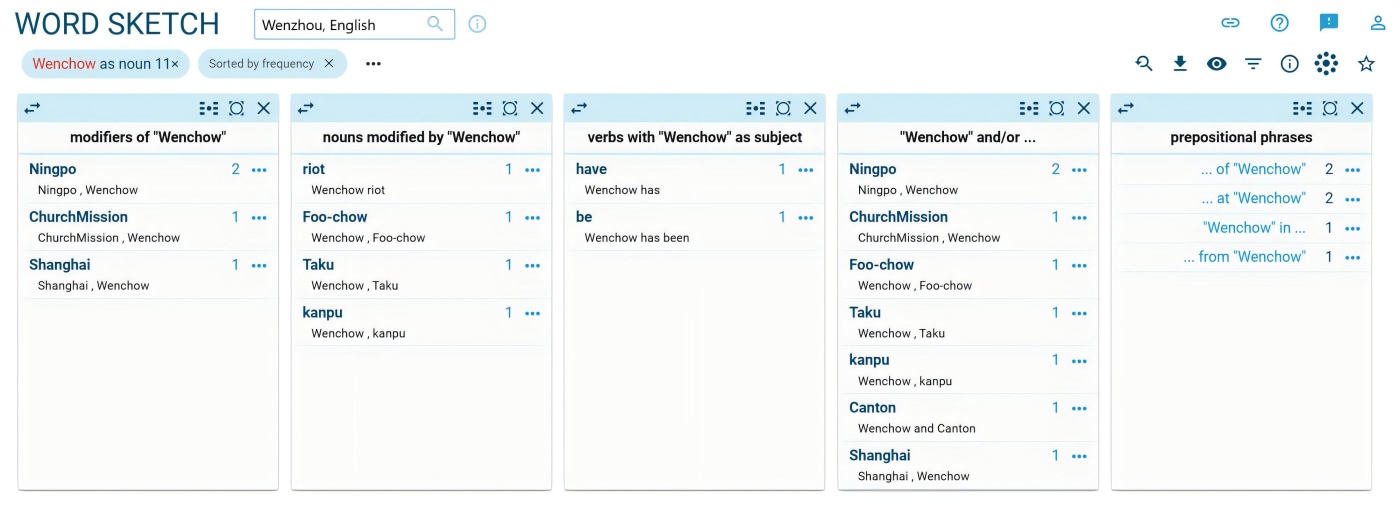Open the visualization dots circle icon
Screen dimensions: 1399x531
[x=1326, y=64]
